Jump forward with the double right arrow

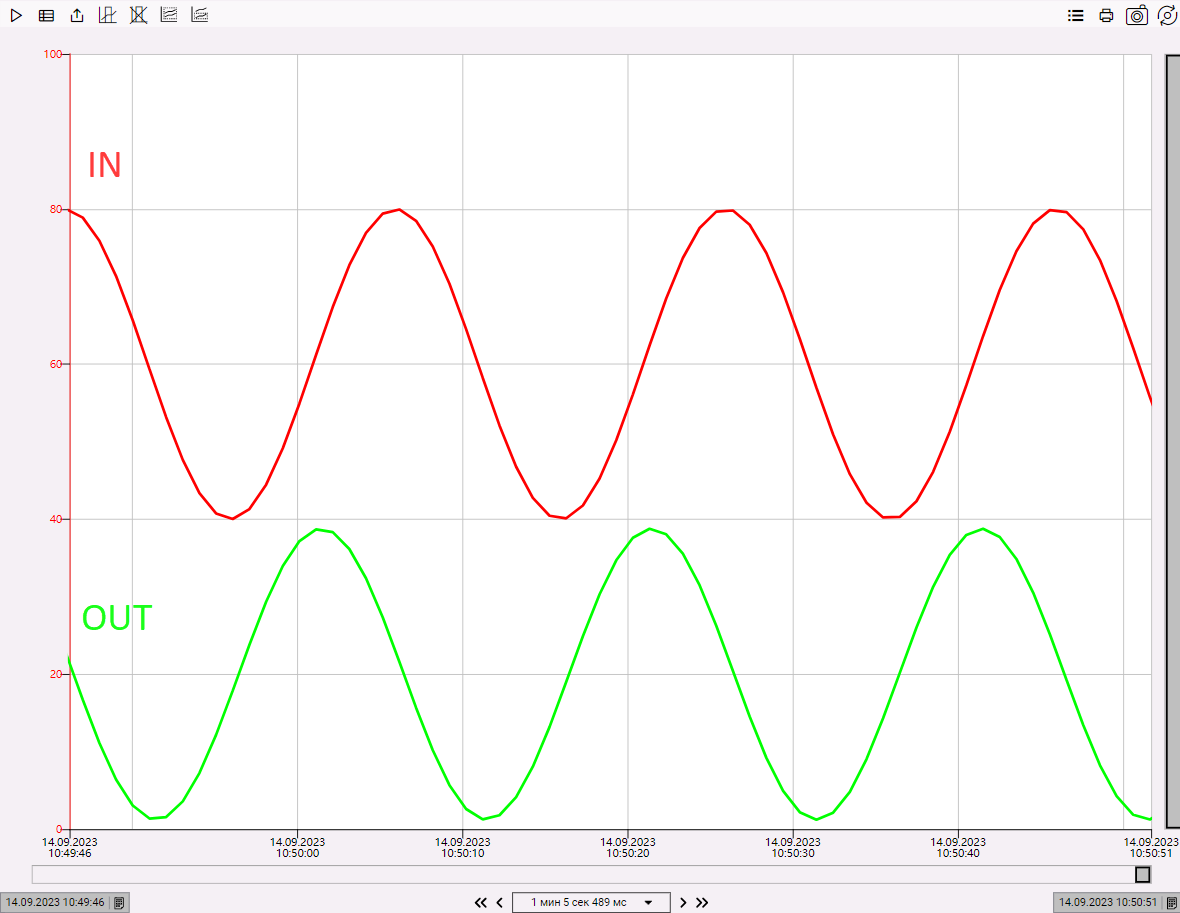click(702, 902)
